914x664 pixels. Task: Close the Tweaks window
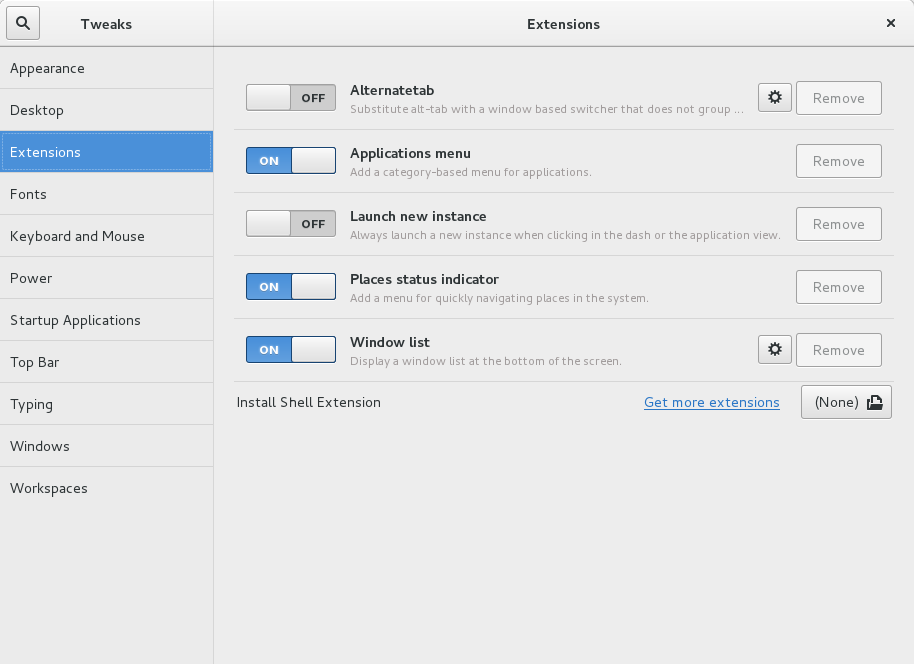point(890,23)
